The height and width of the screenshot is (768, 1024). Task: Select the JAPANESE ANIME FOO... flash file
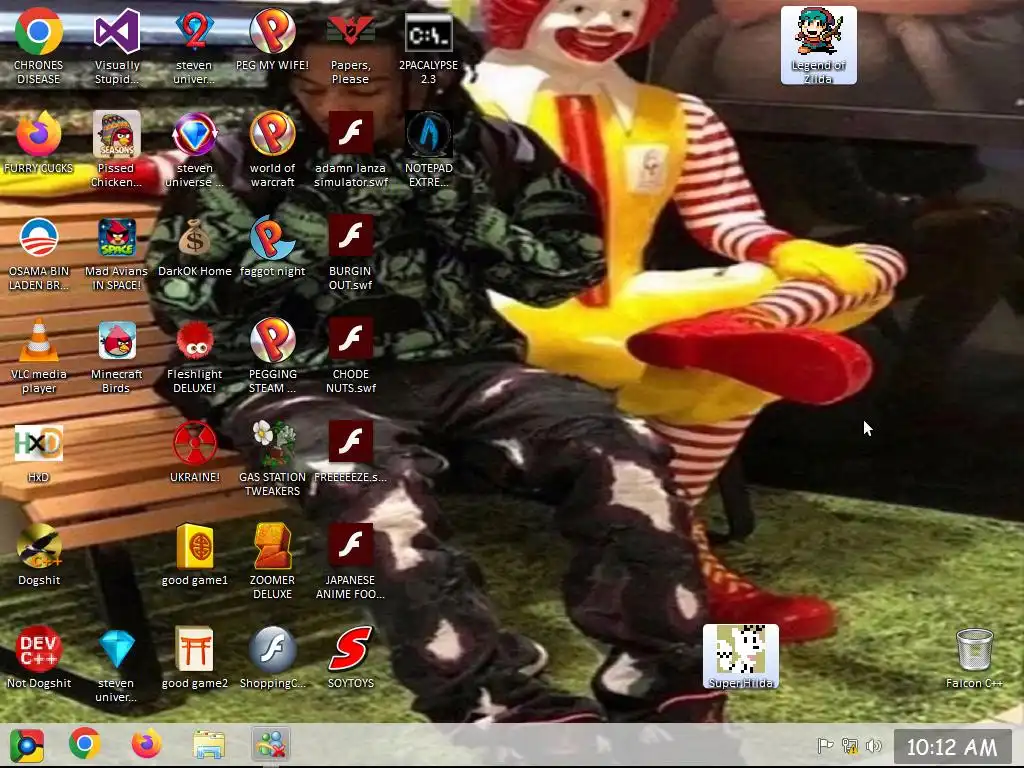point(350,562)
